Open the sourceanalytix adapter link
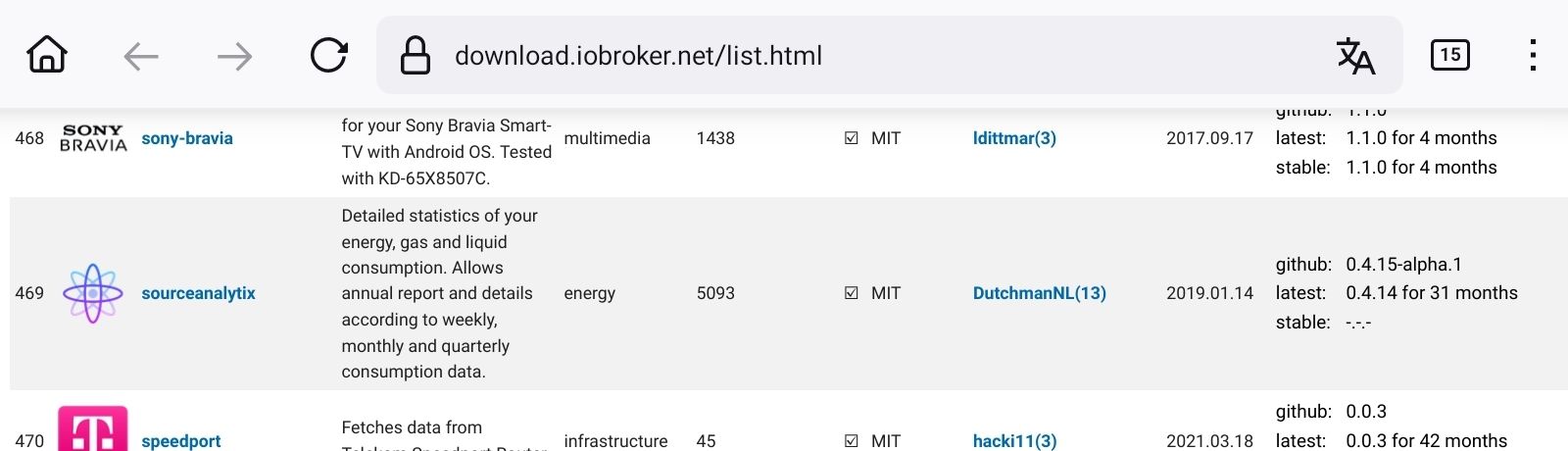The width and height of the screenshot is (1568, 451). pos(198,293)
